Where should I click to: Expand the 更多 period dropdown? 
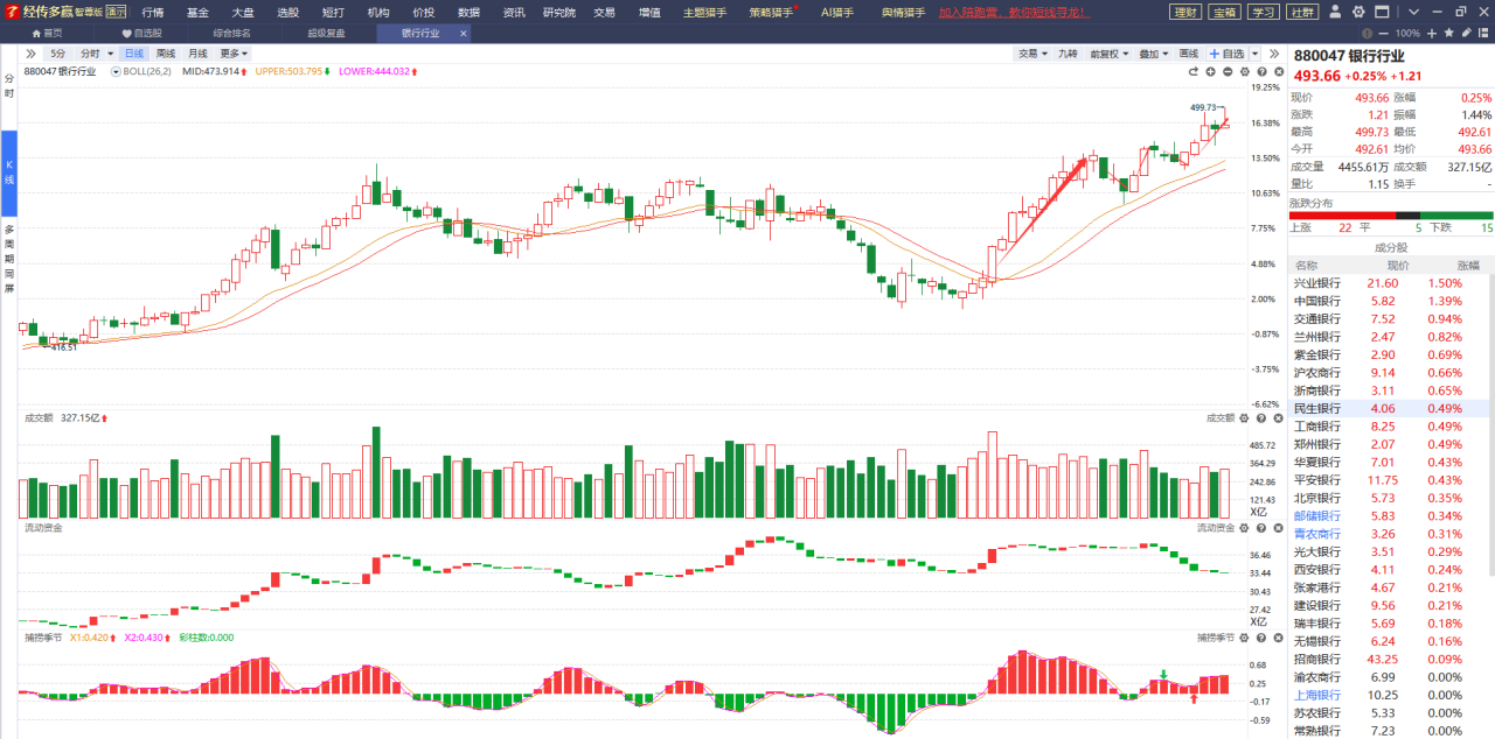pos(234,53)
